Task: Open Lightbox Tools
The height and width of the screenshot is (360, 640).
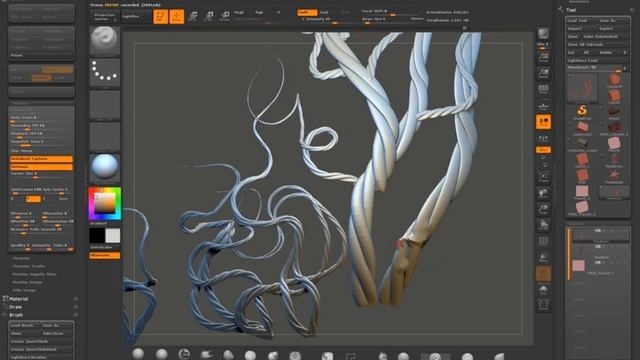Action: tap(598, 60)
